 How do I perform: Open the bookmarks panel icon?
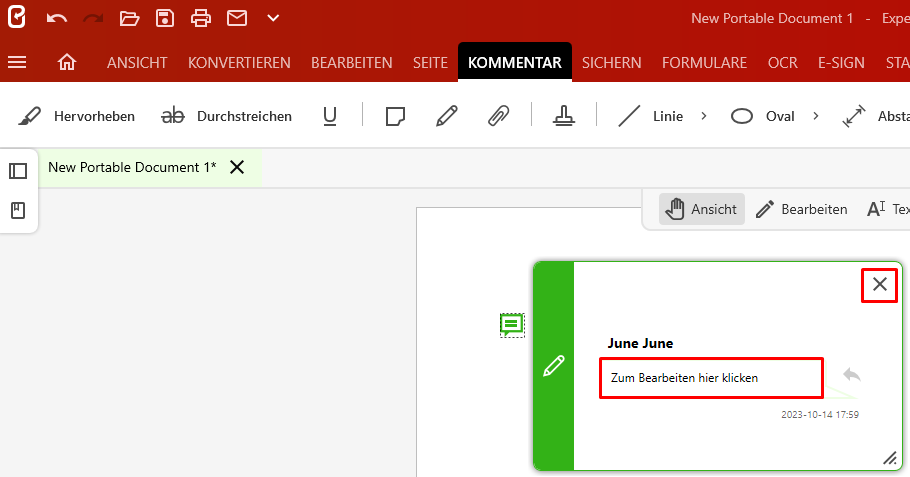(18, 210)
